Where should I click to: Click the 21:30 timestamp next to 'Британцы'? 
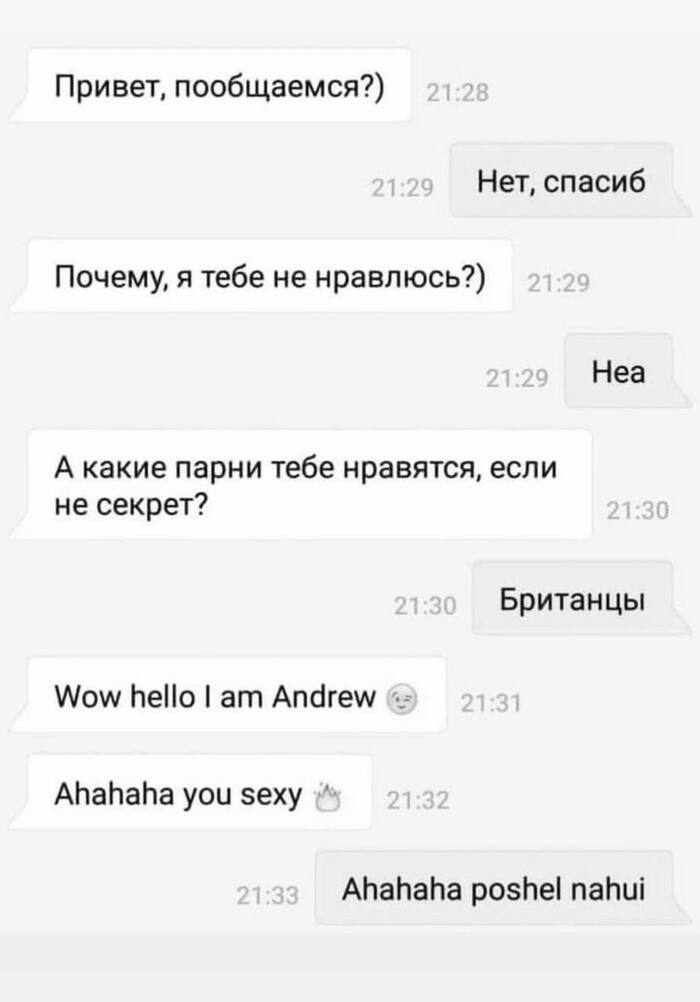[425, 605]
